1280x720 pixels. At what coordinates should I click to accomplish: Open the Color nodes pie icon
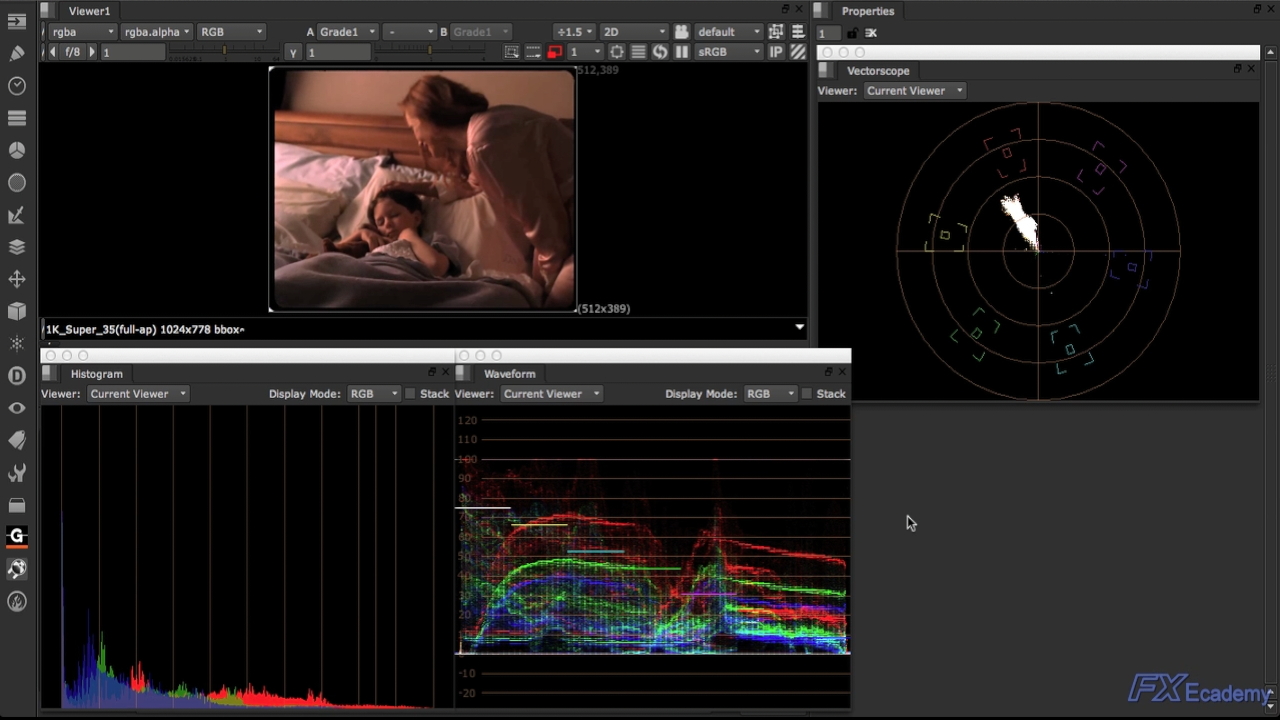[17, 150]
